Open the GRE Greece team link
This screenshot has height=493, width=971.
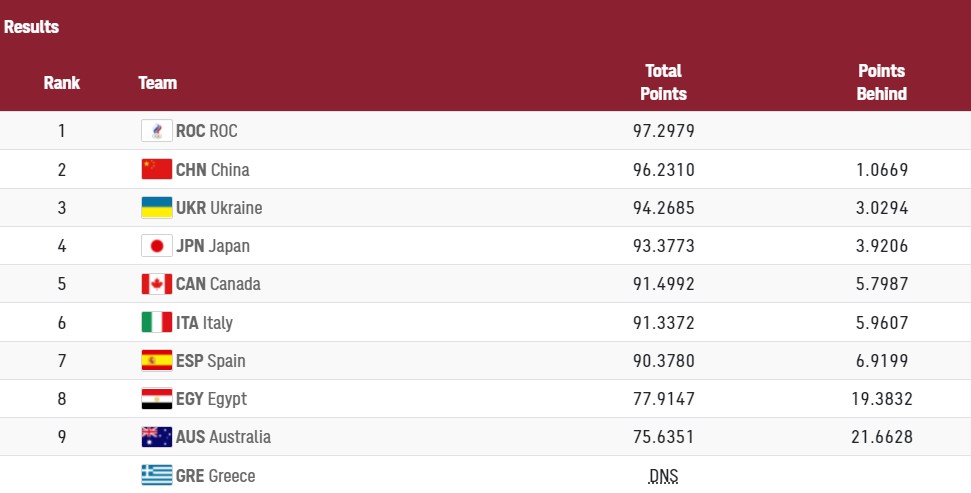tap(215, 476)
